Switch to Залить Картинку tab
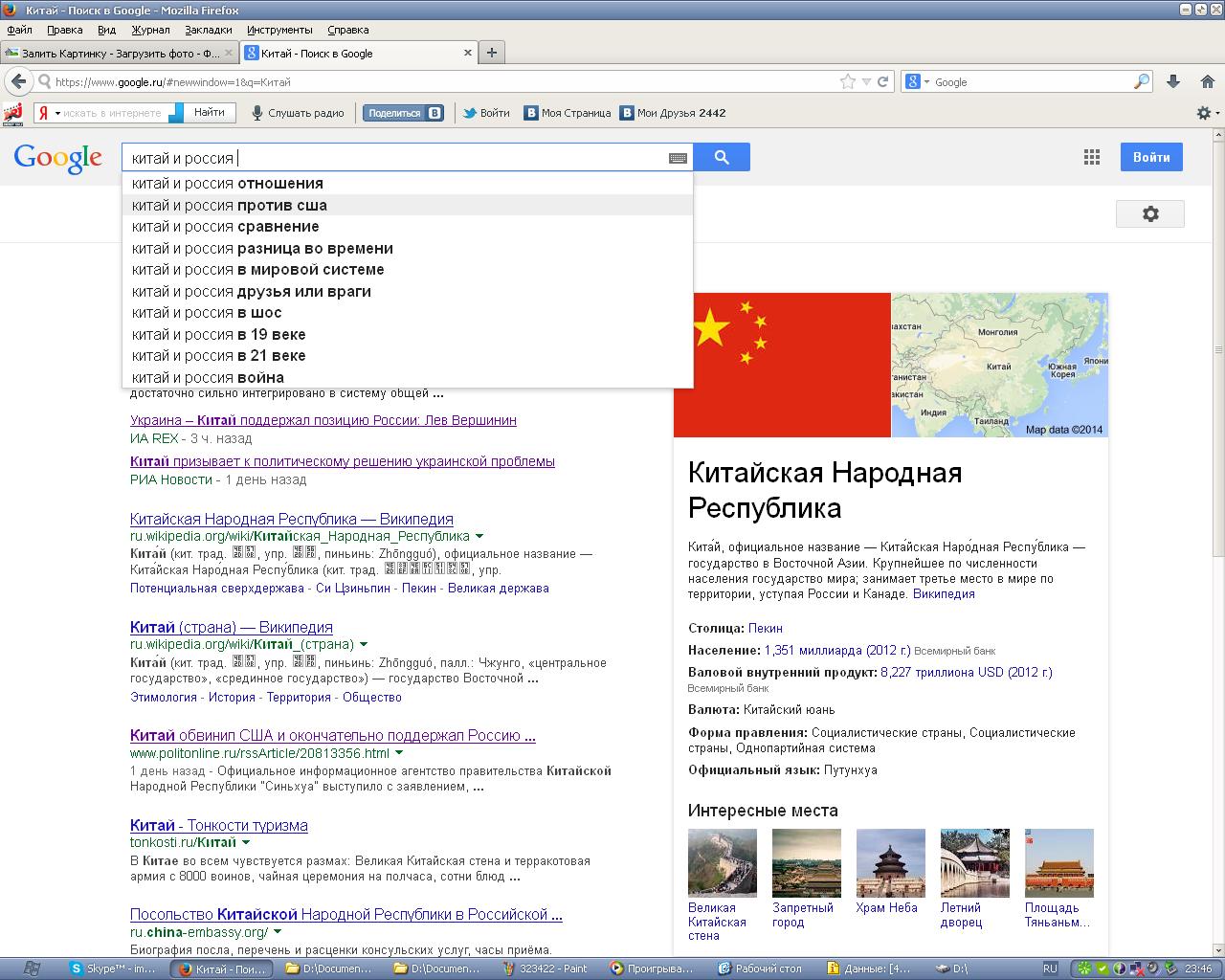 click(119, 54)
